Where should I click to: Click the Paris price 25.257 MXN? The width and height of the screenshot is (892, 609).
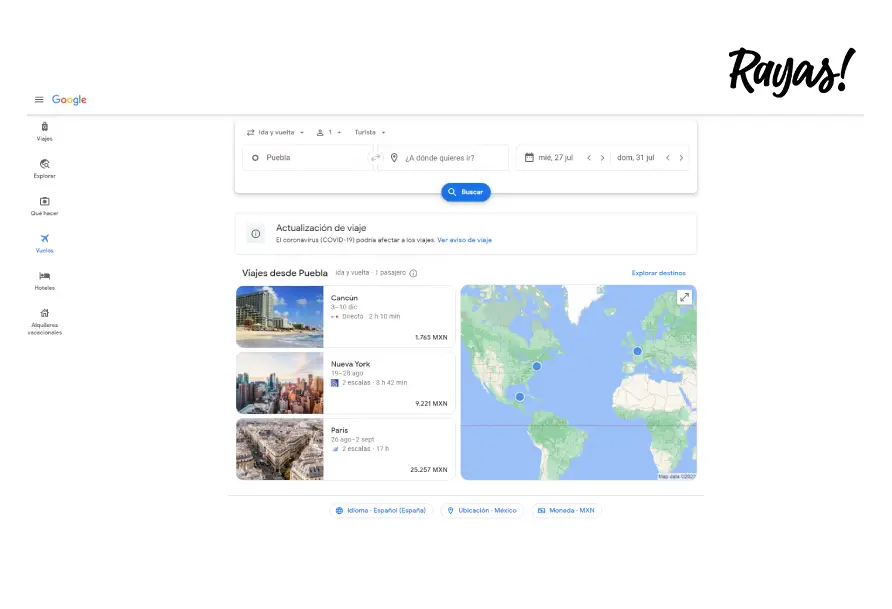click(429, 470)
